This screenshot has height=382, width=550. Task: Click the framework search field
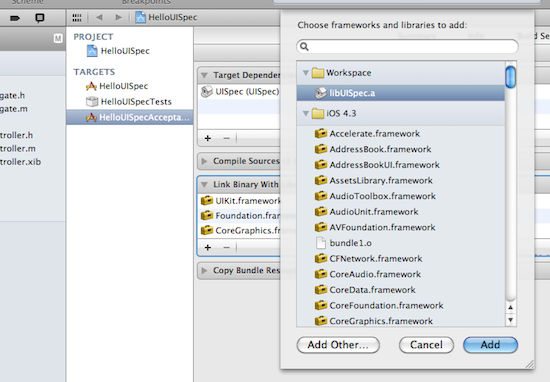[407, 47]
